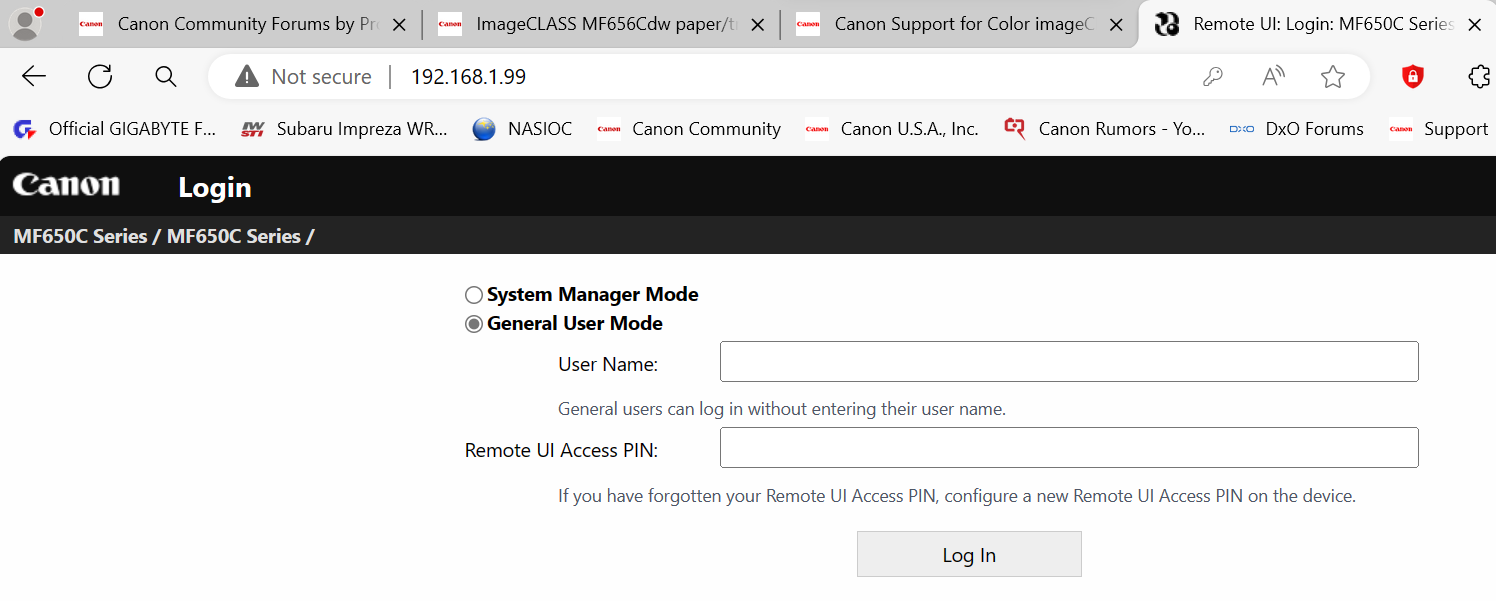Open the red shield extension icon
1496x601 pixels.
1412,77
